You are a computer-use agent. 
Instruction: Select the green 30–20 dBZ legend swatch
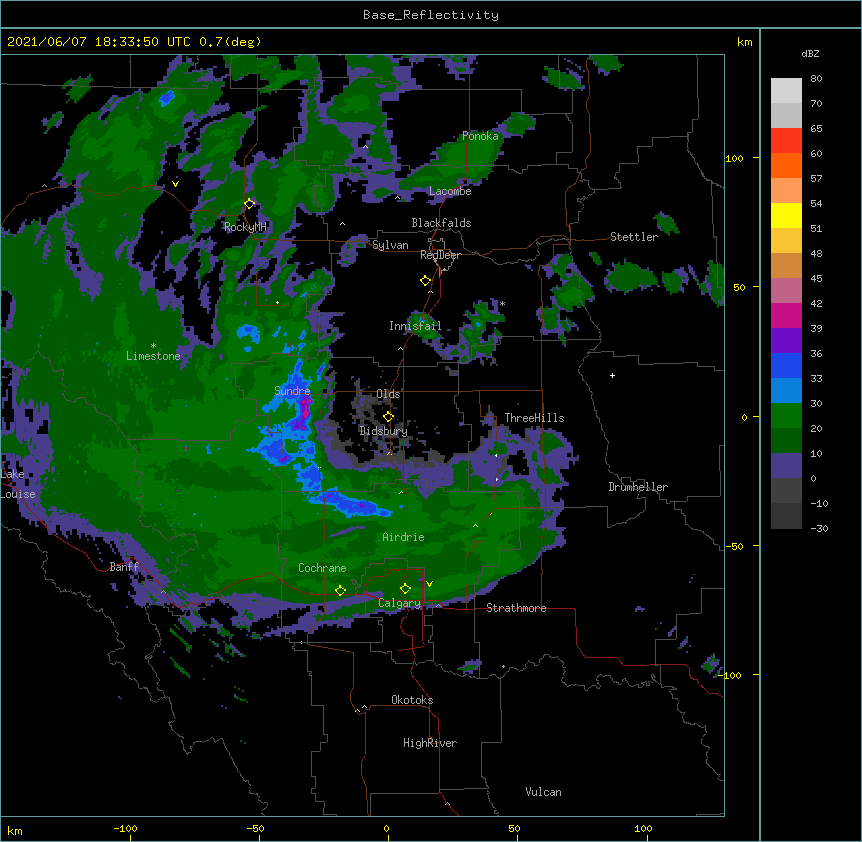(786, 416)
